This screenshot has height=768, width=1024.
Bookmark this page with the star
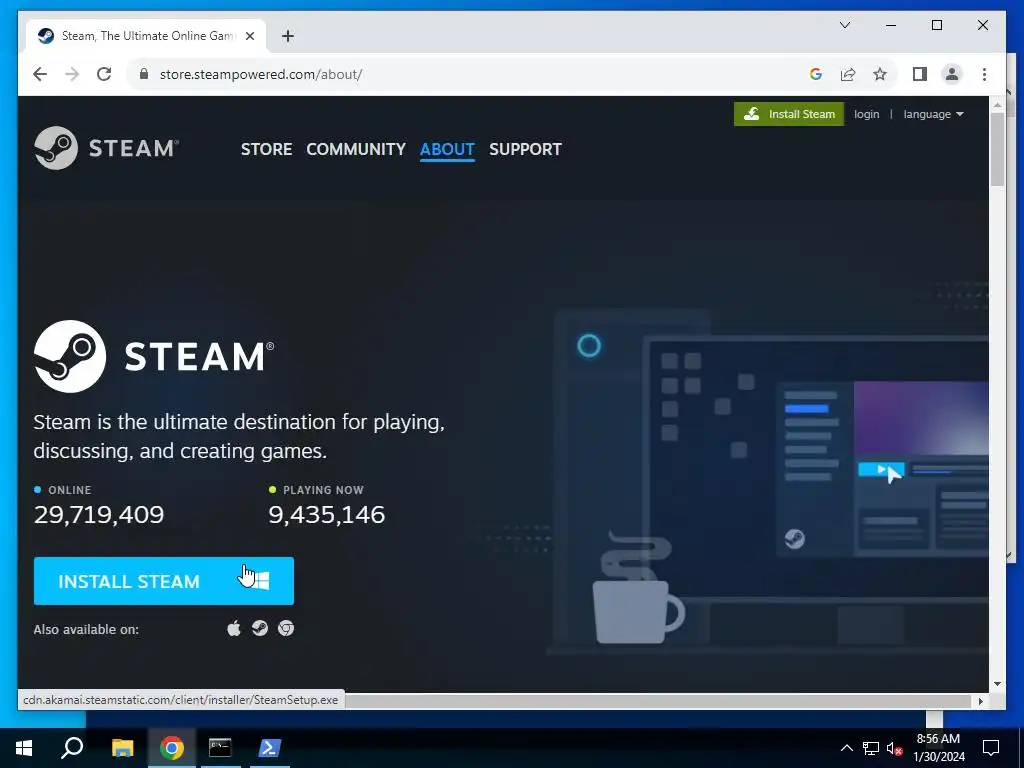click(880, 74)
